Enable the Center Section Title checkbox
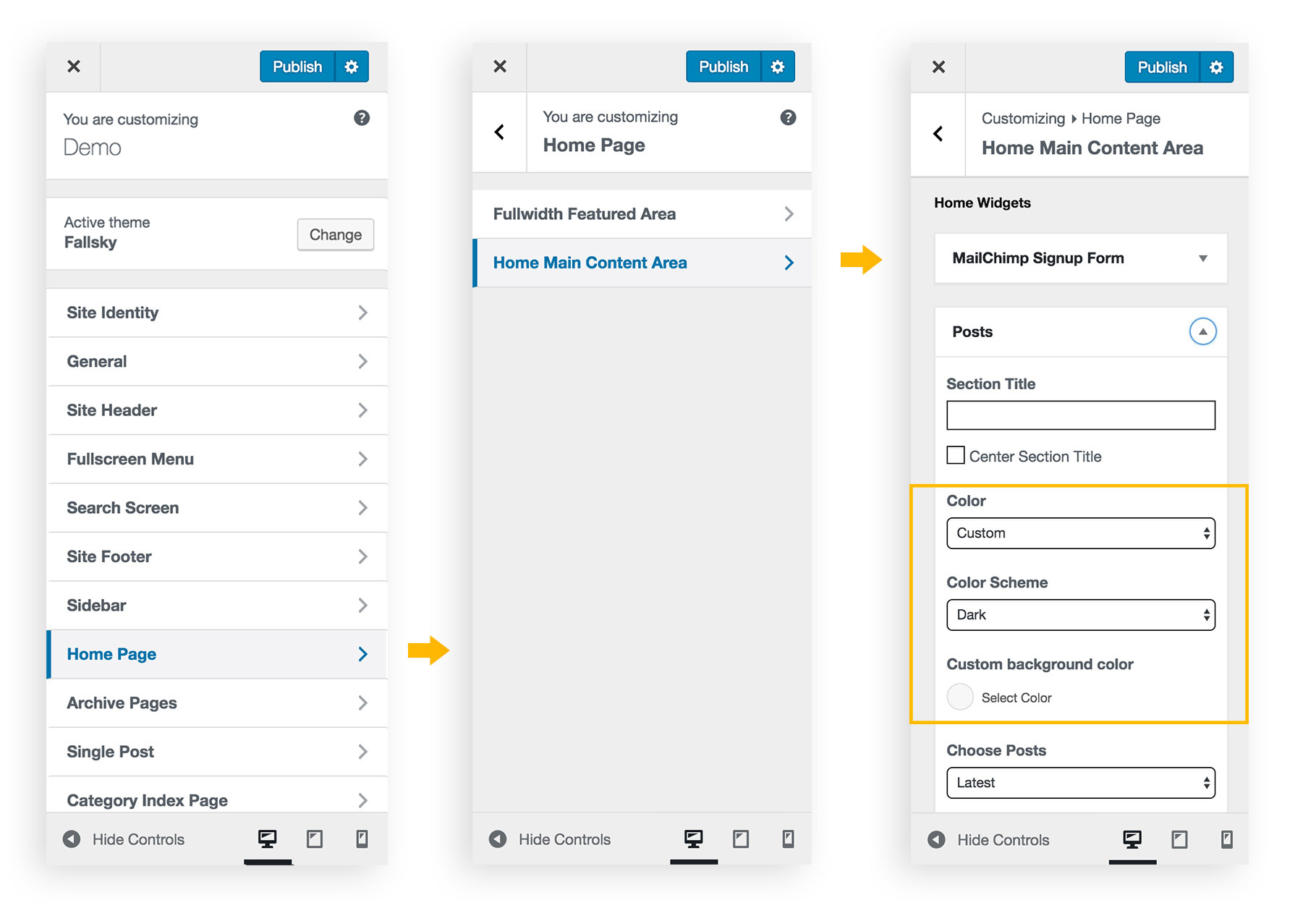 (956, 455)
